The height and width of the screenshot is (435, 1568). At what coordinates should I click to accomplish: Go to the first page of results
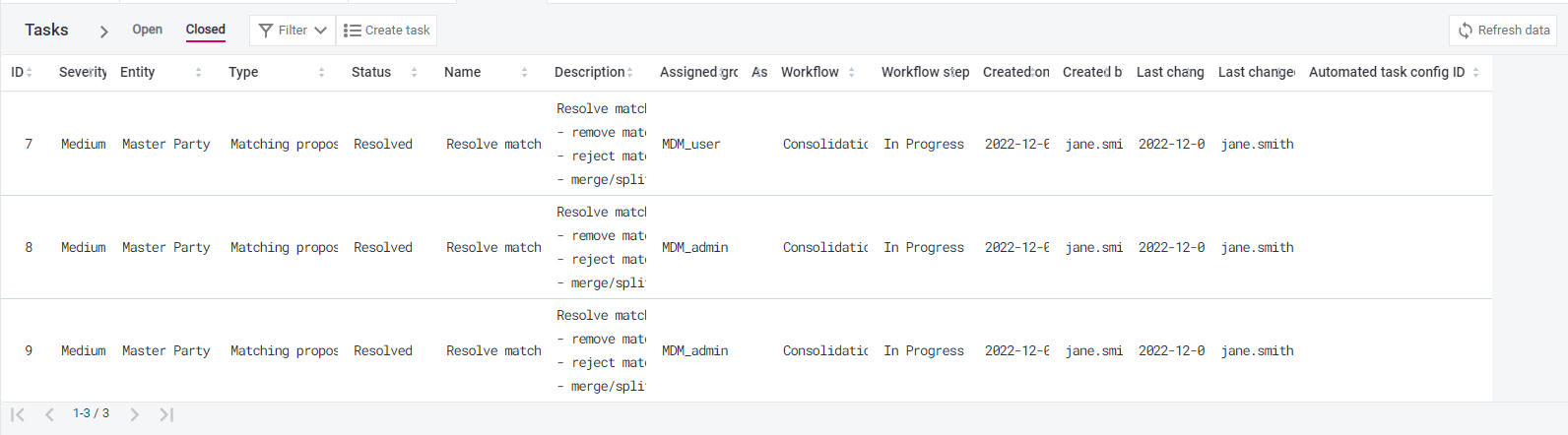point(18,414)
